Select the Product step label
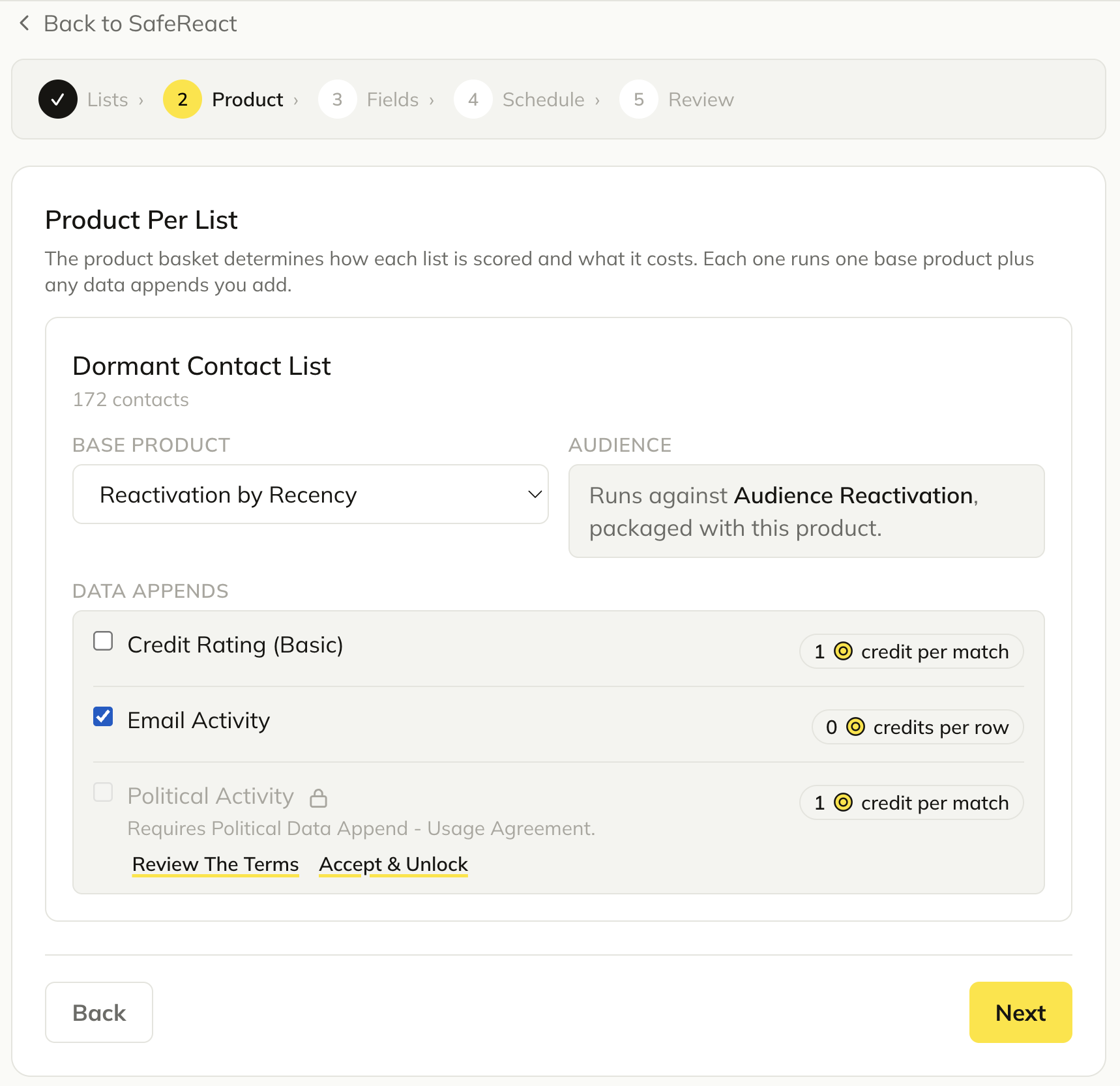 (248, 100)
